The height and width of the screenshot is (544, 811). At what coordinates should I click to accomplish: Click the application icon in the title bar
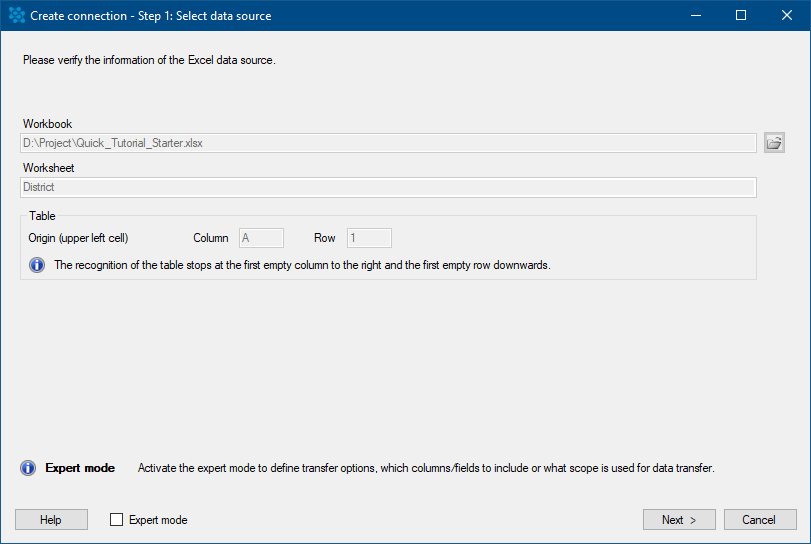(x=17, y=15)
